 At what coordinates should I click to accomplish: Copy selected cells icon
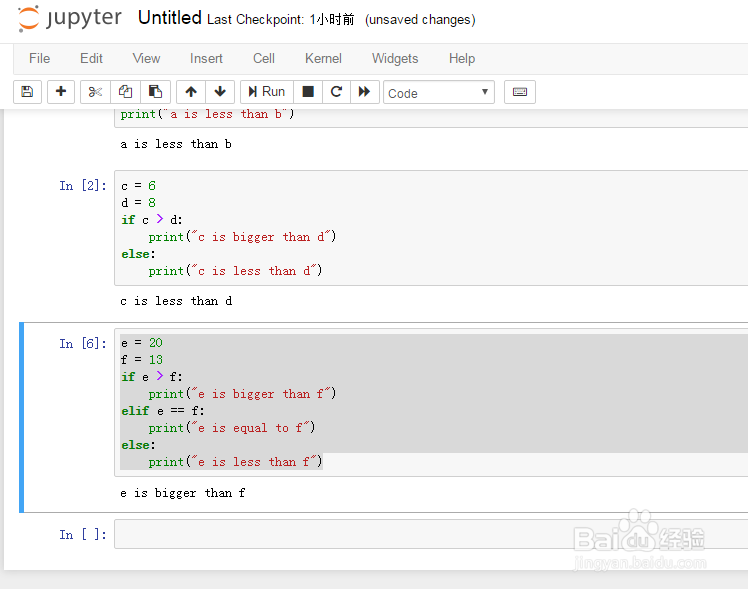point(125,92)
